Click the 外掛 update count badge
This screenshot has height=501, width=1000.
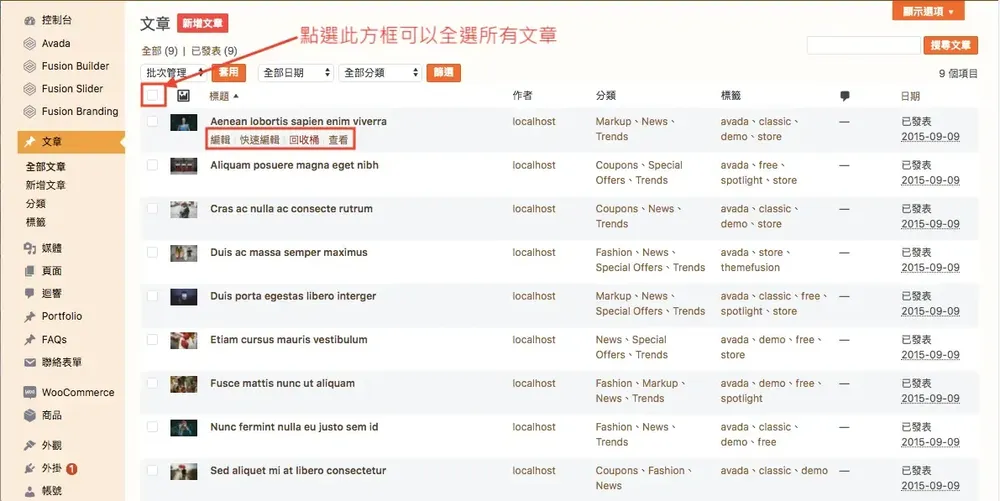point(71,468)
